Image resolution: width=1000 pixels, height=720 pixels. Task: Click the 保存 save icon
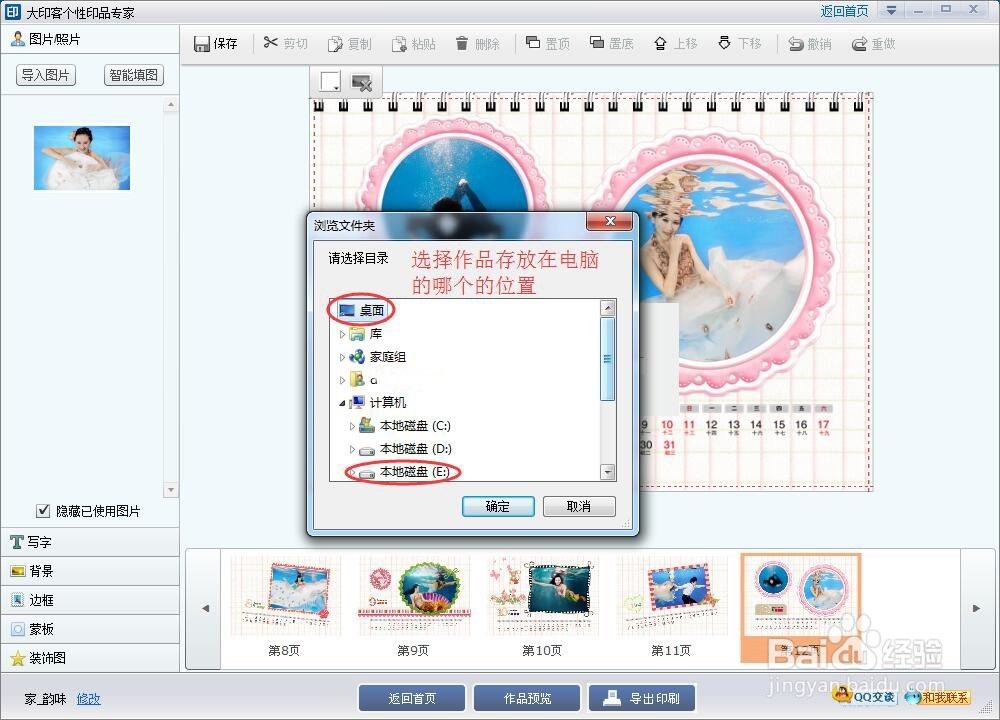[x=215, y=43]
